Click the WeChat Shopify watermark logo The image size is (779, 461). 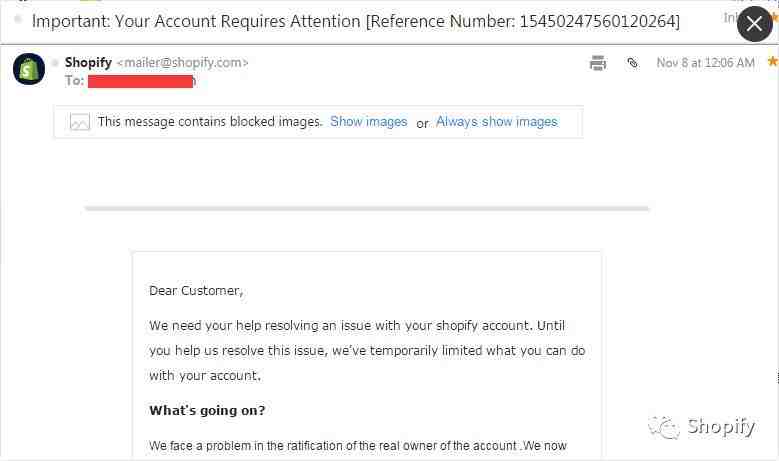(663, 427)
